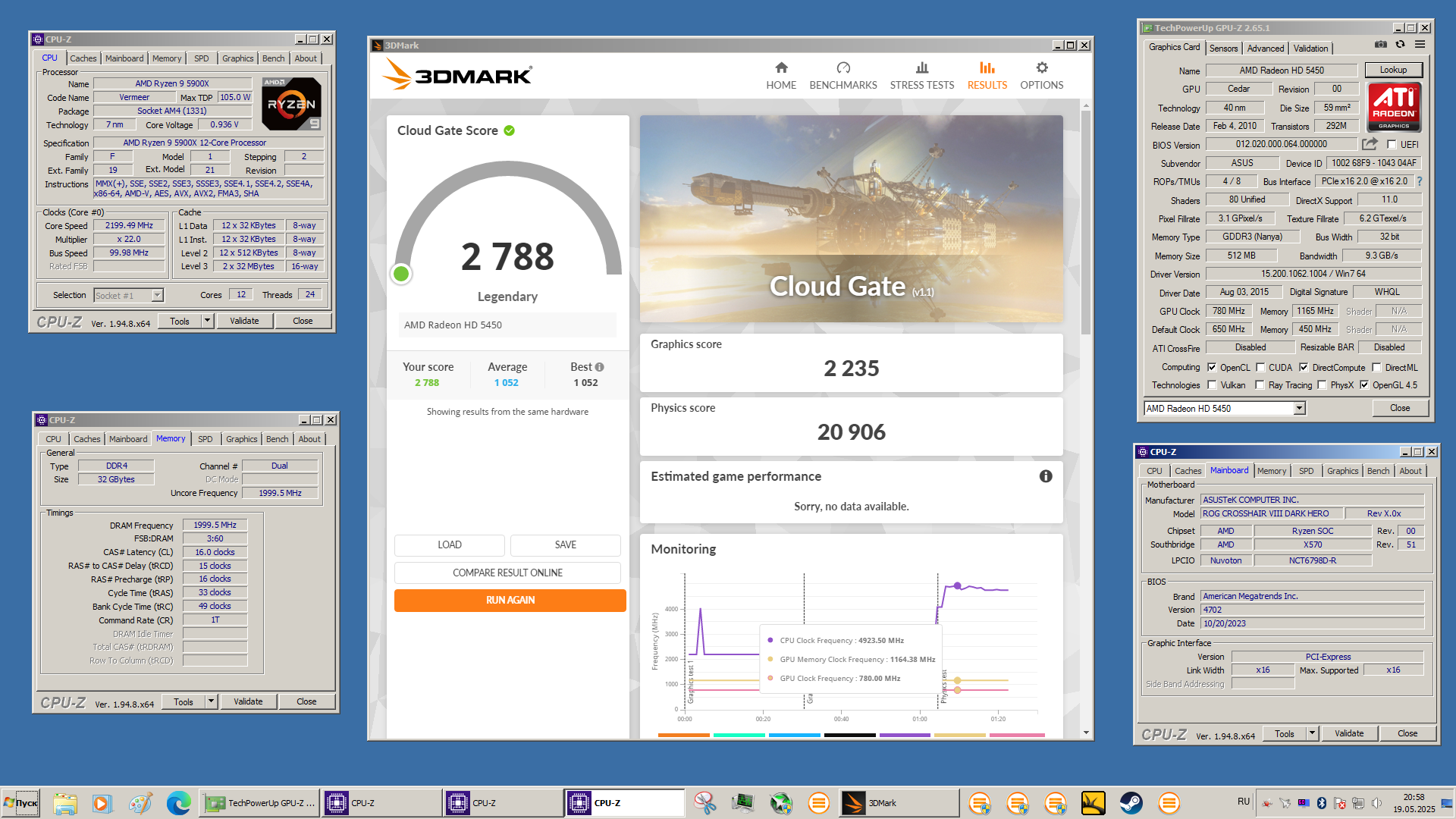
Task: Toggle the DirectCompute checkbox
Action: [1304, 367]
